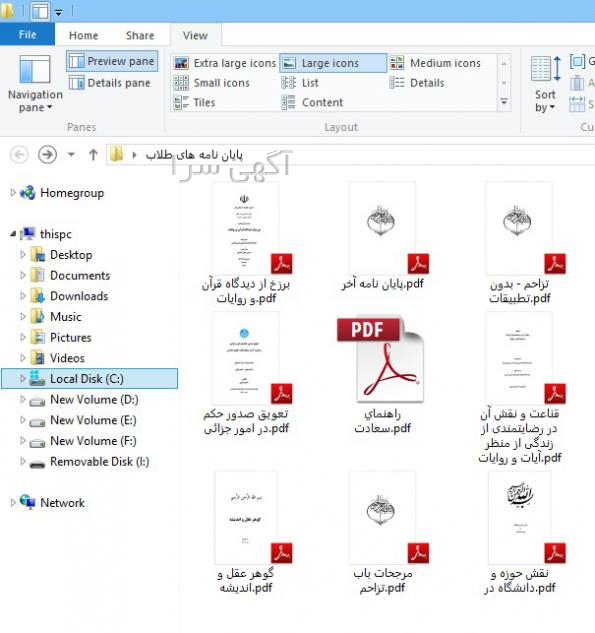Switch to the View ribbon tab
Viewport: 595px width, 633px height.
[195, 36]
